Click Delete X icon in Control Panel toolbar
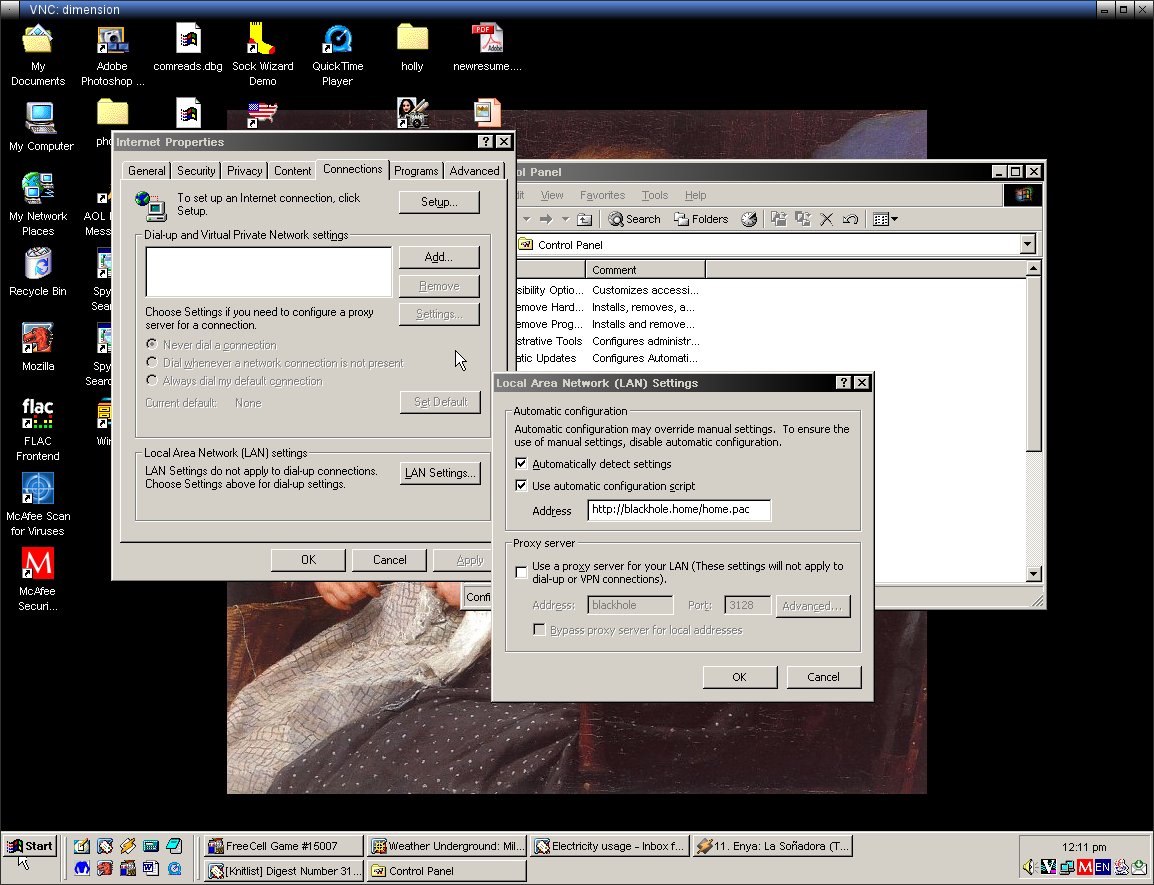The width and height of the screenshot is (1154, 885). pos(826,219)
